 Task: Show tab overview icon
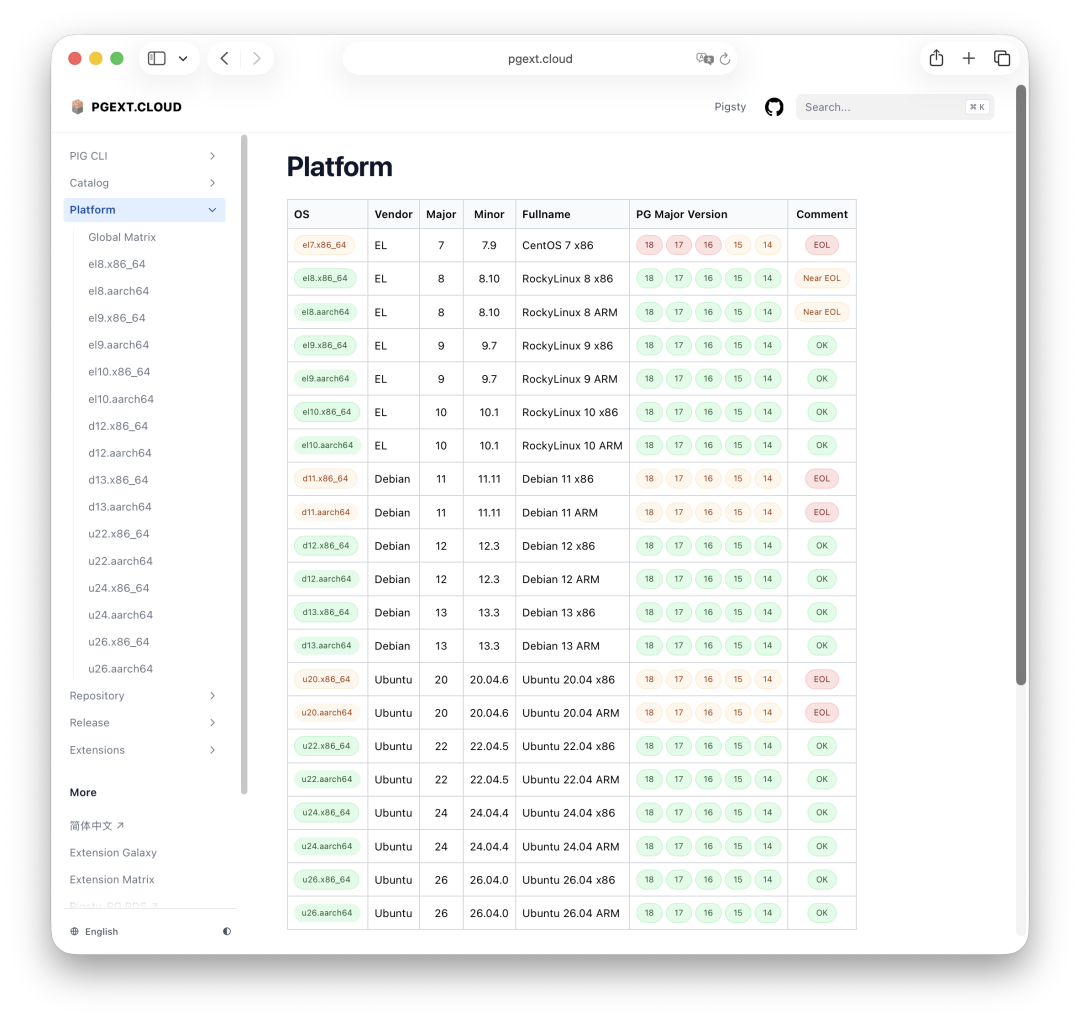[x=1002, y=59]
